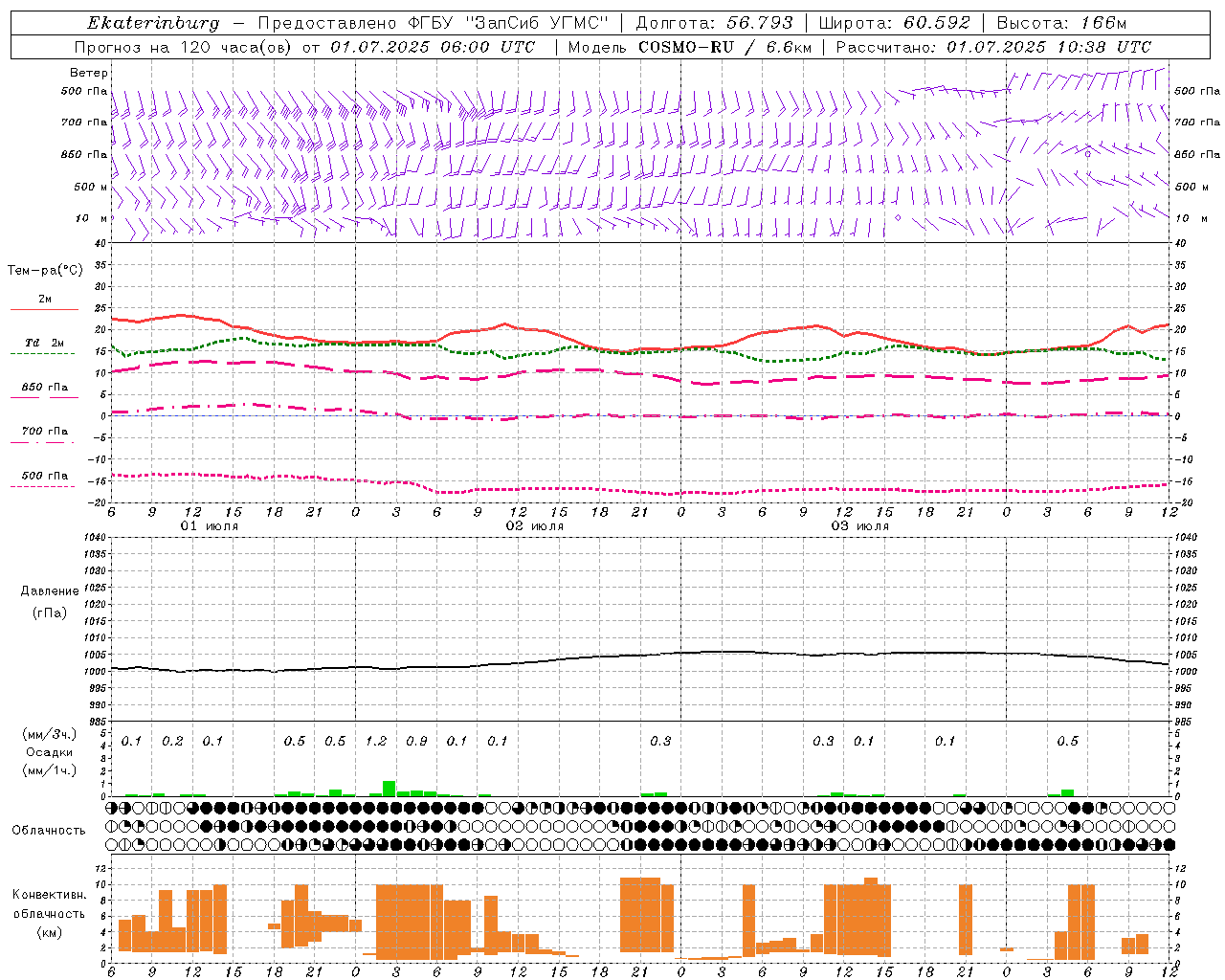
Task: Click the (км) unit under convective cloudiness
Action: pos(50,932)
